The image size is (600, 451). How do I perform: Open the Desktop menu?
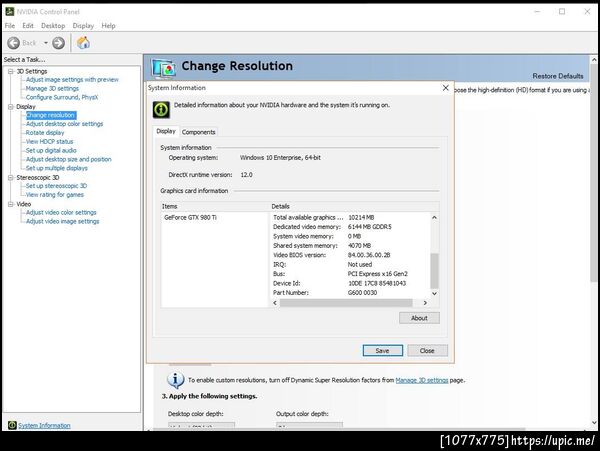[53, 26]
